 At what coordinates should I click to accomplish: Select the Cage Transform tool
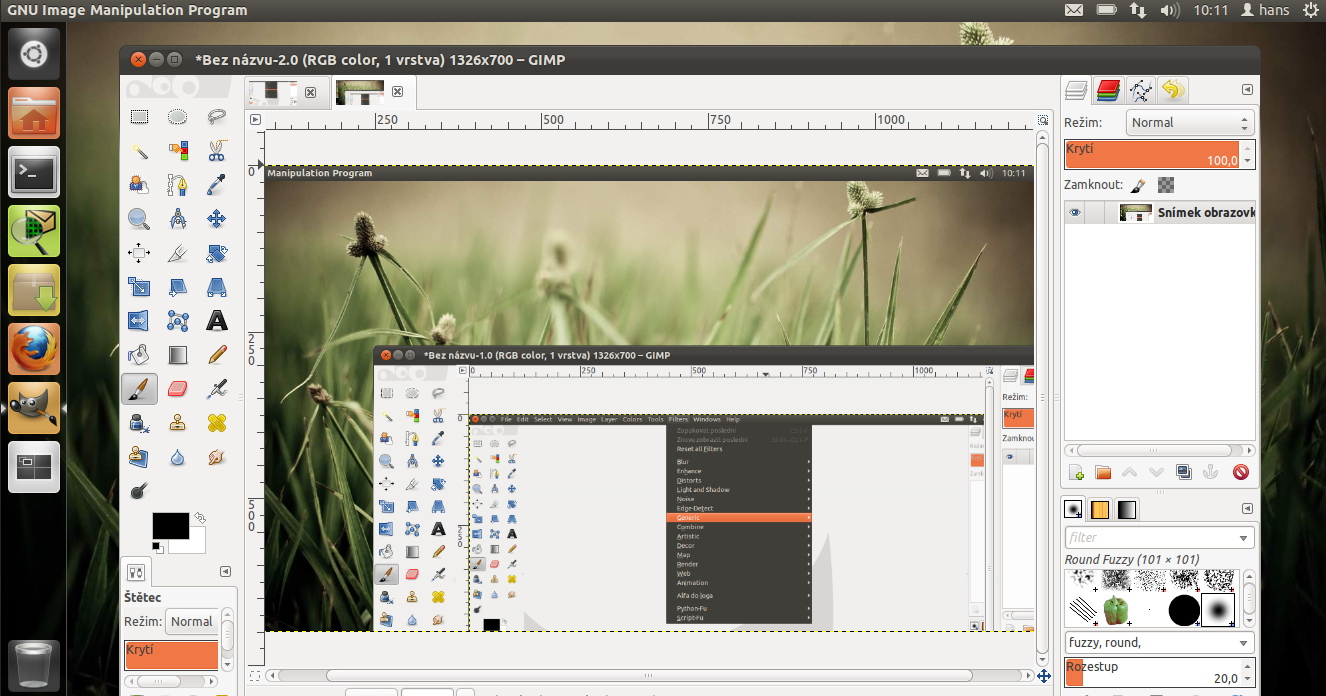click(x=177, y=321)
